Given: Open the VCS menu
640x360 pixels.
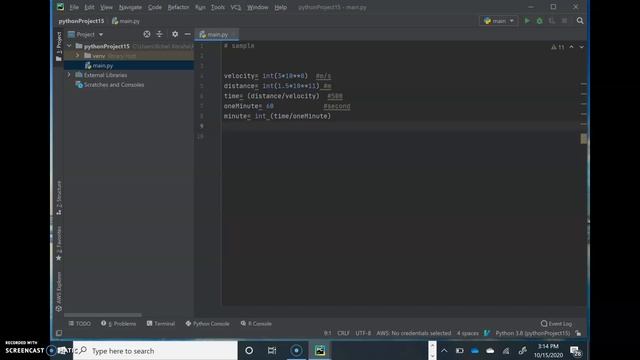Looking at the screenshot, I should pyautogui.click(x=236, y=7).
